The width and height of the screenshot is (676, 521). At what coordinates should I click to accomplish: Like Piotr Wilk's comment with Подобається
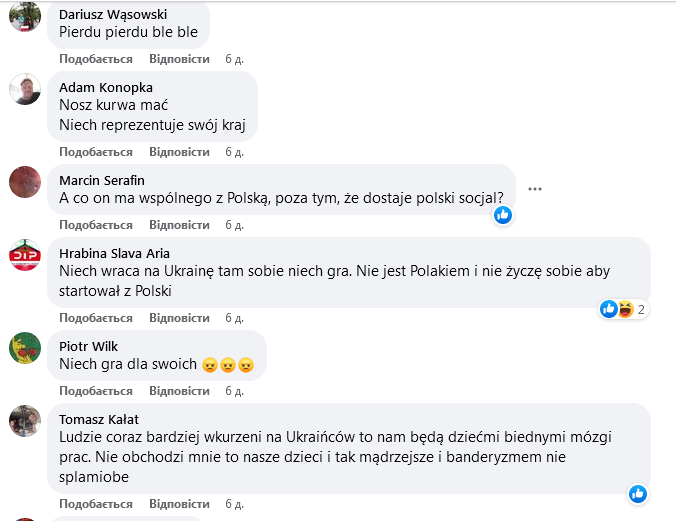96,391
